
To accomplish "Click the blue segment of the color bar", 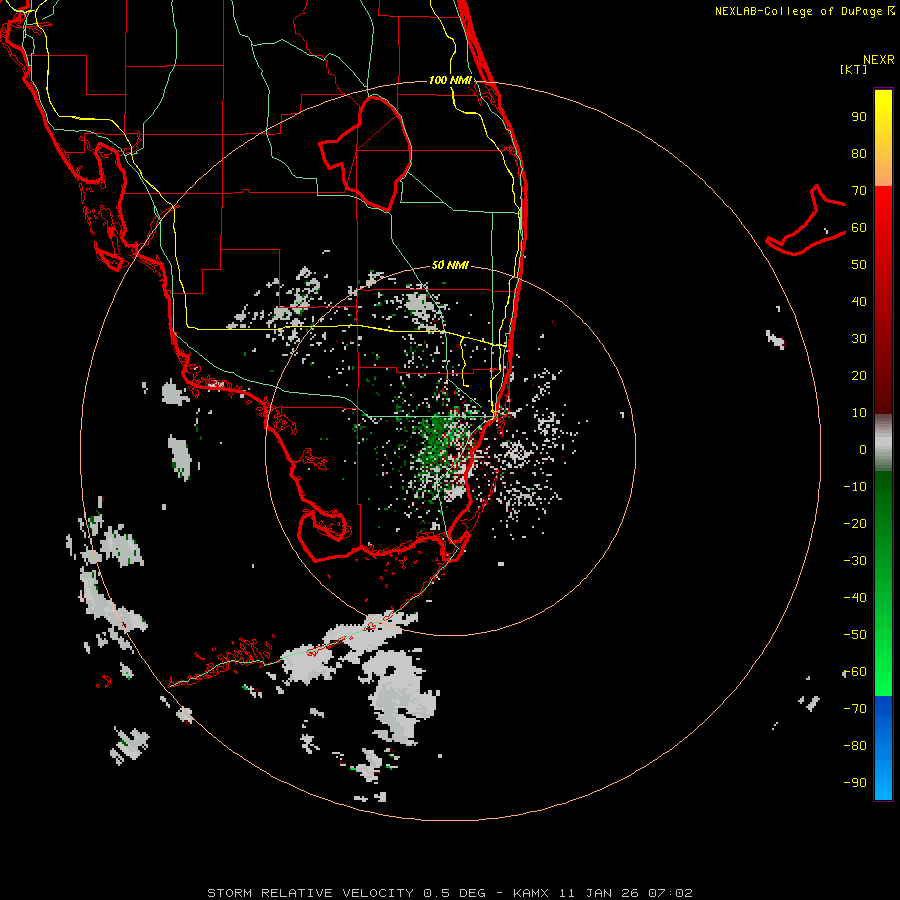I will click(x=883, y=748).
